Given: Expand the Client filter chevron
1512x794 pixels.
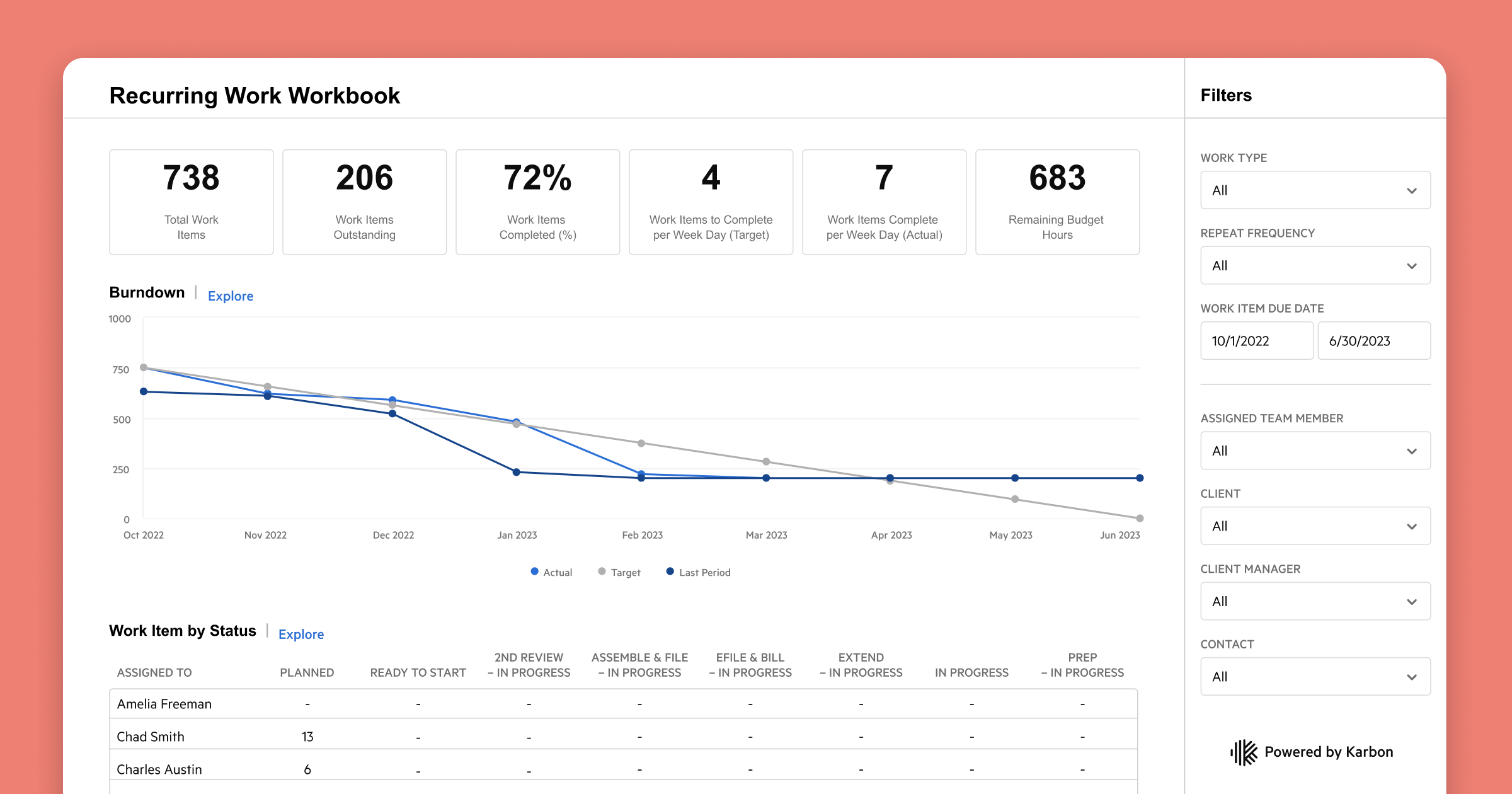Looking at the screenshot, I should point(1411,526).
